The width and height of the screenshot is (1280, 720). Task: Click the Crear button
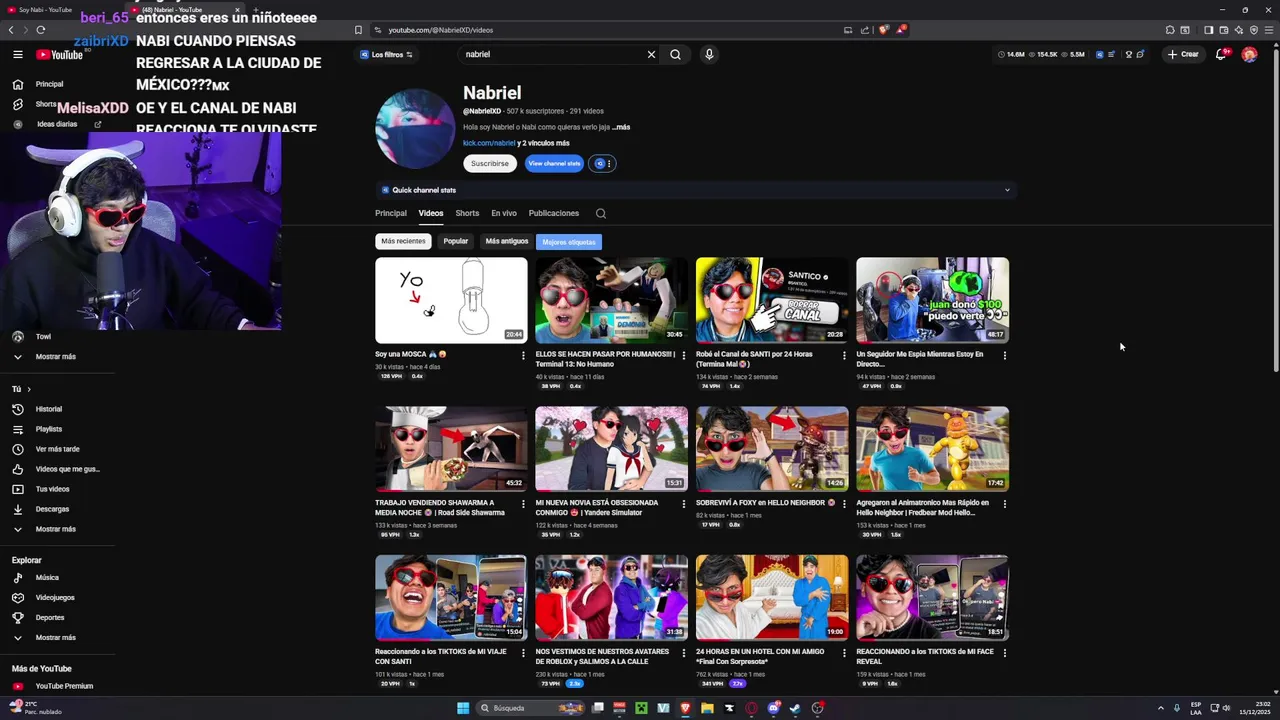(1183, 54)
